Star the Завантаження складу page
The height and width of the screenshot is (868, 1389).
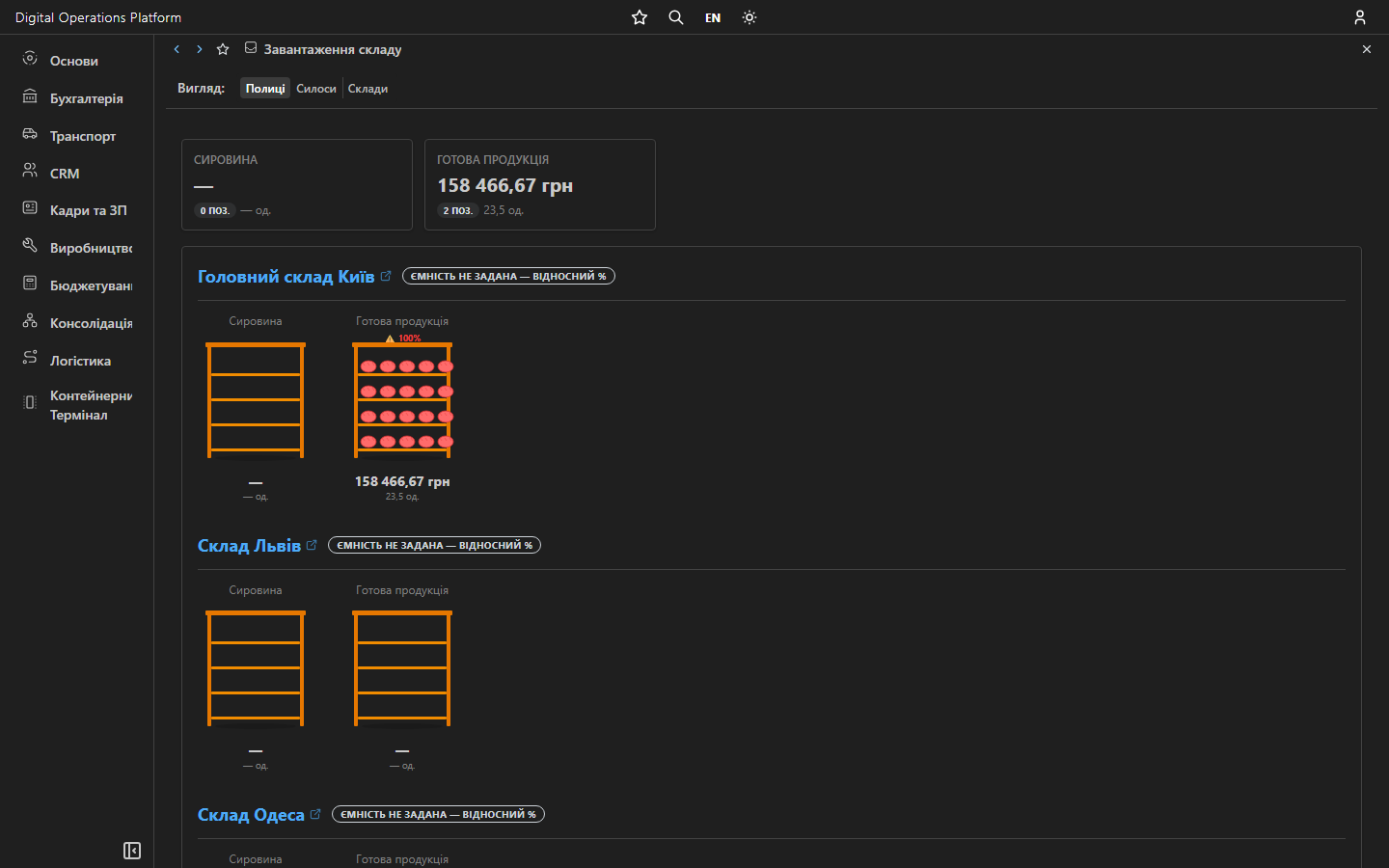223,49
